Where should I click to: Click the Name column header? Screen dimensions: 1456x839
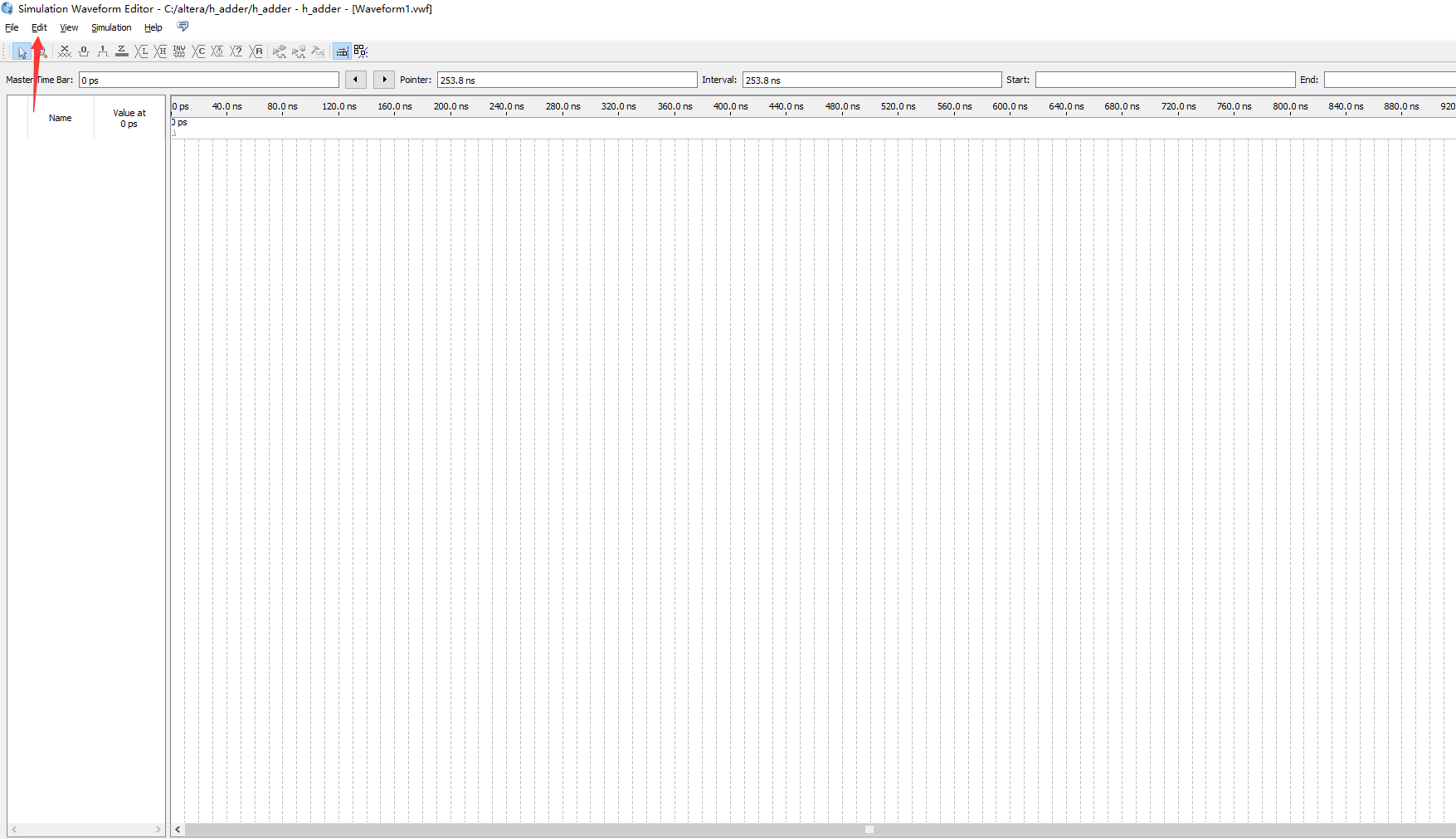61,118
